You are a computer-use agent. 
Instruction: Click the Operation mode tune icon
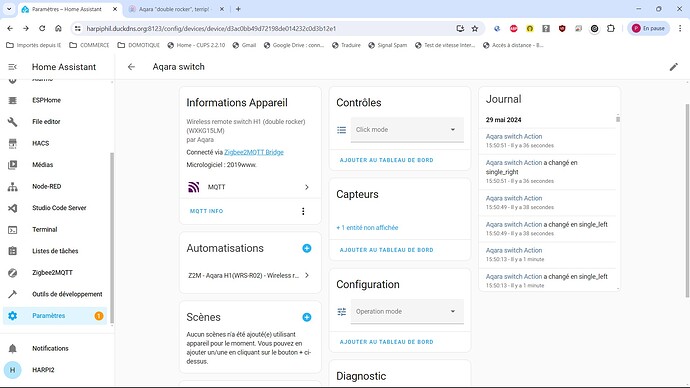pyautogui.click(x=341, y=312)
